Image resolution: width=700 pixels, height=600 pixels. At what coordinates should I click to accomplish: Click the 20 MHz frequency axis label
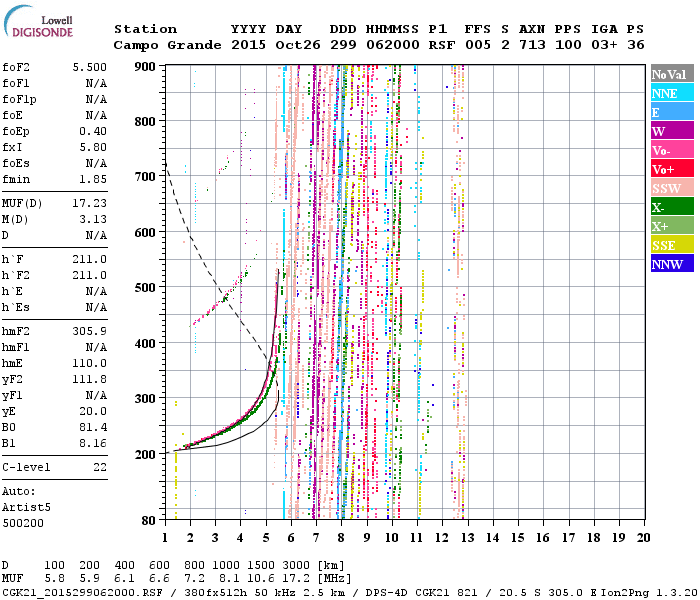coord(643,538)
